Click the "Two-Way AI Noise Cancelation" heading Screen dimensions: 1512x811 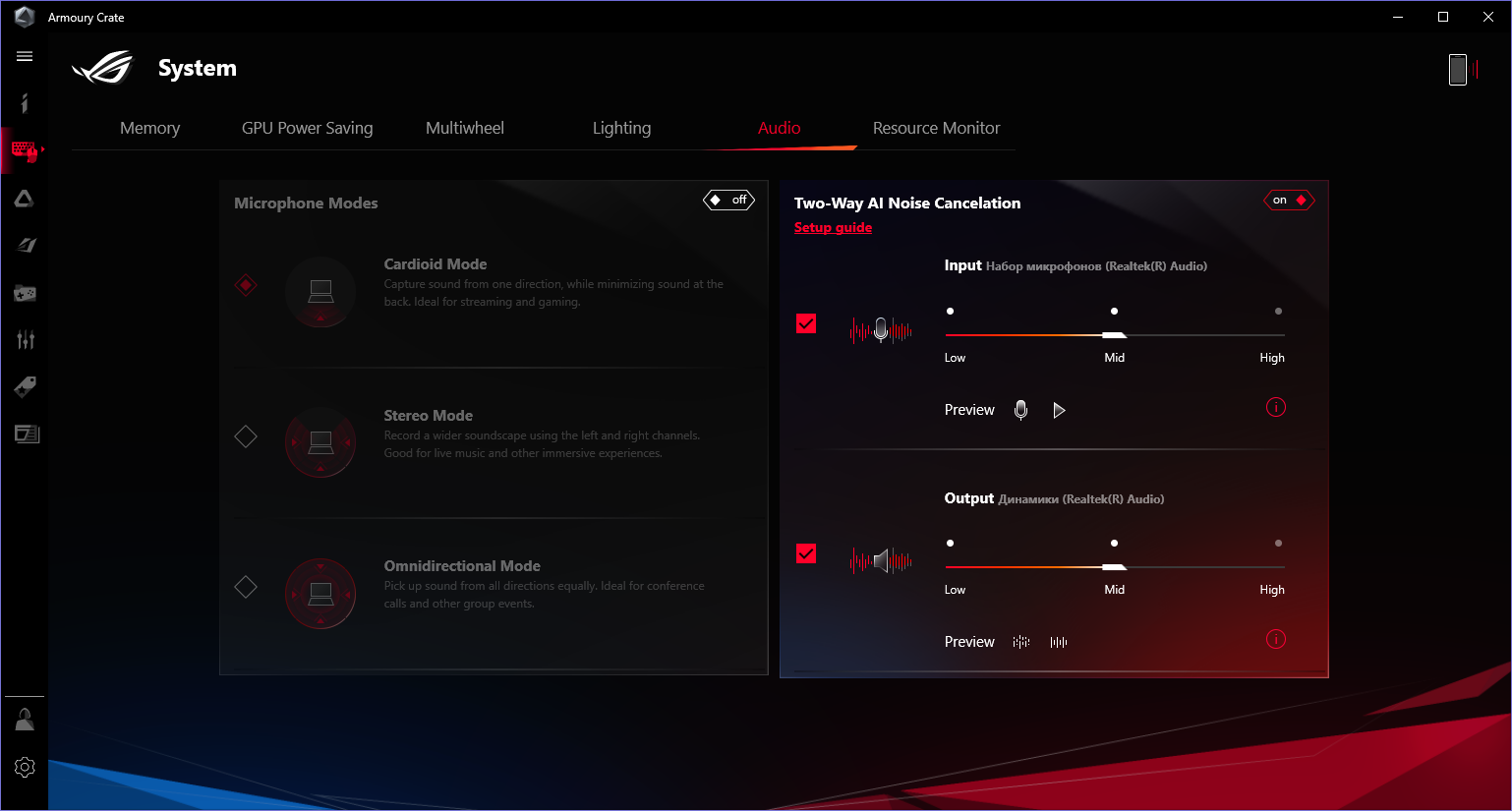(907, 203)
